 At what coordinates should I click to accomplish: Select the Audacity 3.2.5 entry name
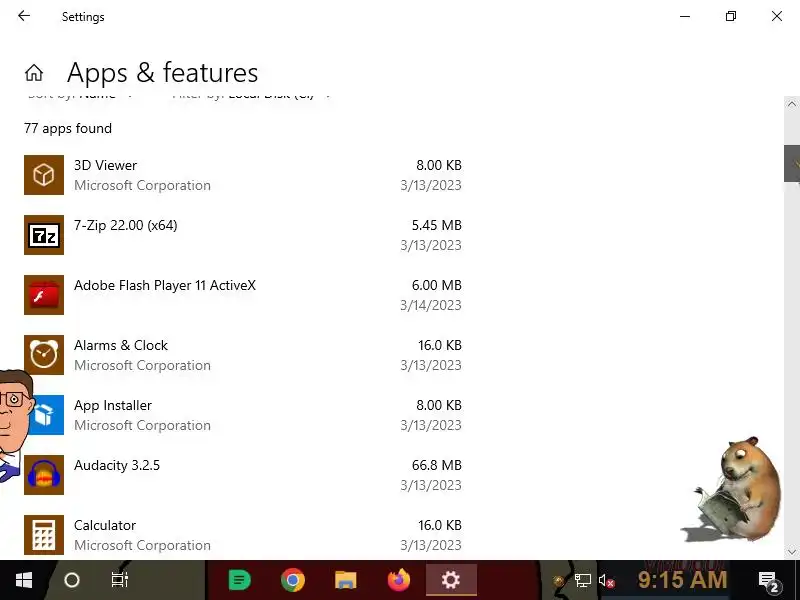pos(117,465)
